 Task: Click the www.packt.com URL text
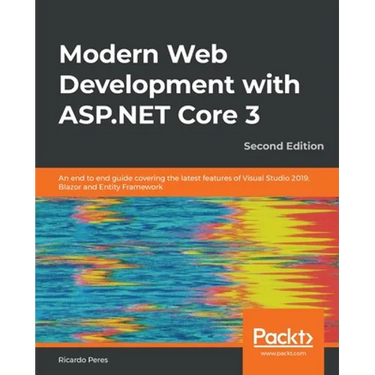[x=283, y=353]
